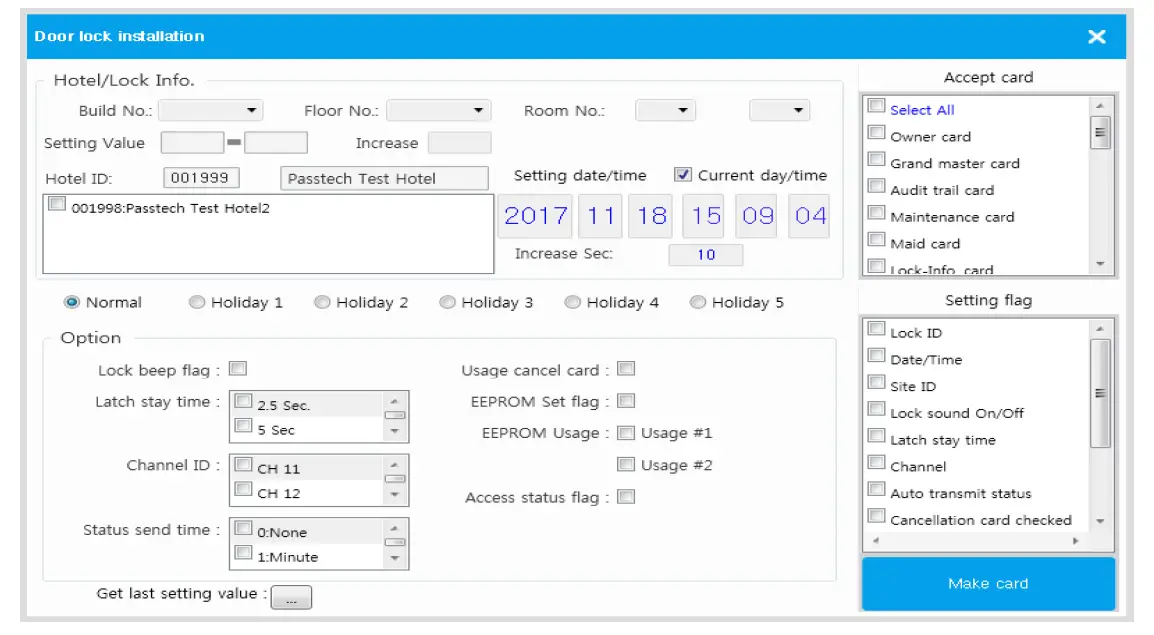The height and width of the screenshot is (635, 1154).
Task: Check Maintenance card option
Action: pos(876,213)
